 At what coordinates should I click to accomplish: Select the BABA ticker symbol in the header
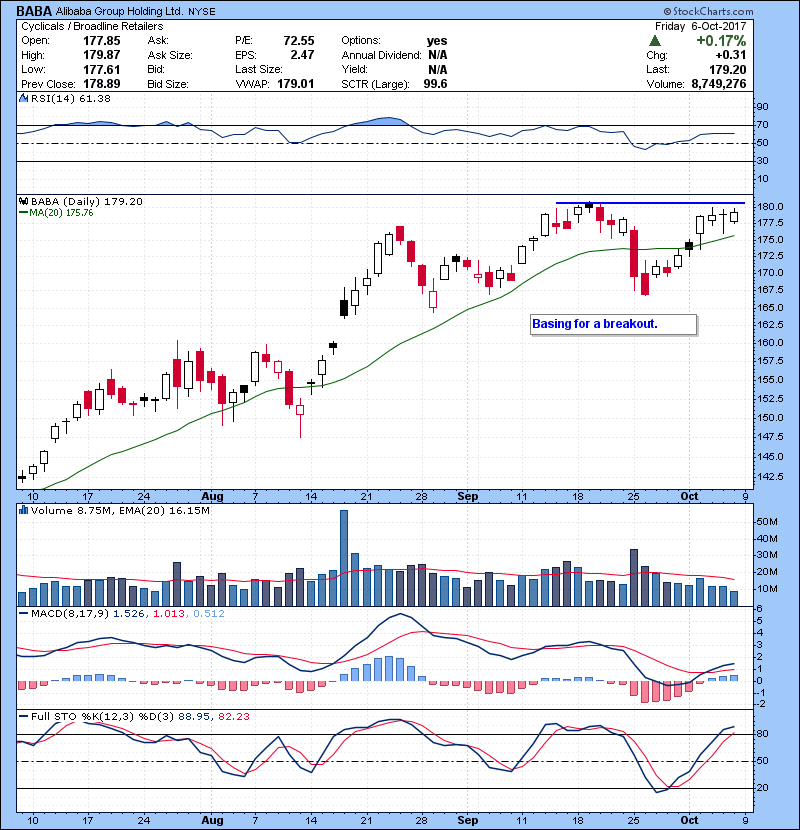click(34, 11)
